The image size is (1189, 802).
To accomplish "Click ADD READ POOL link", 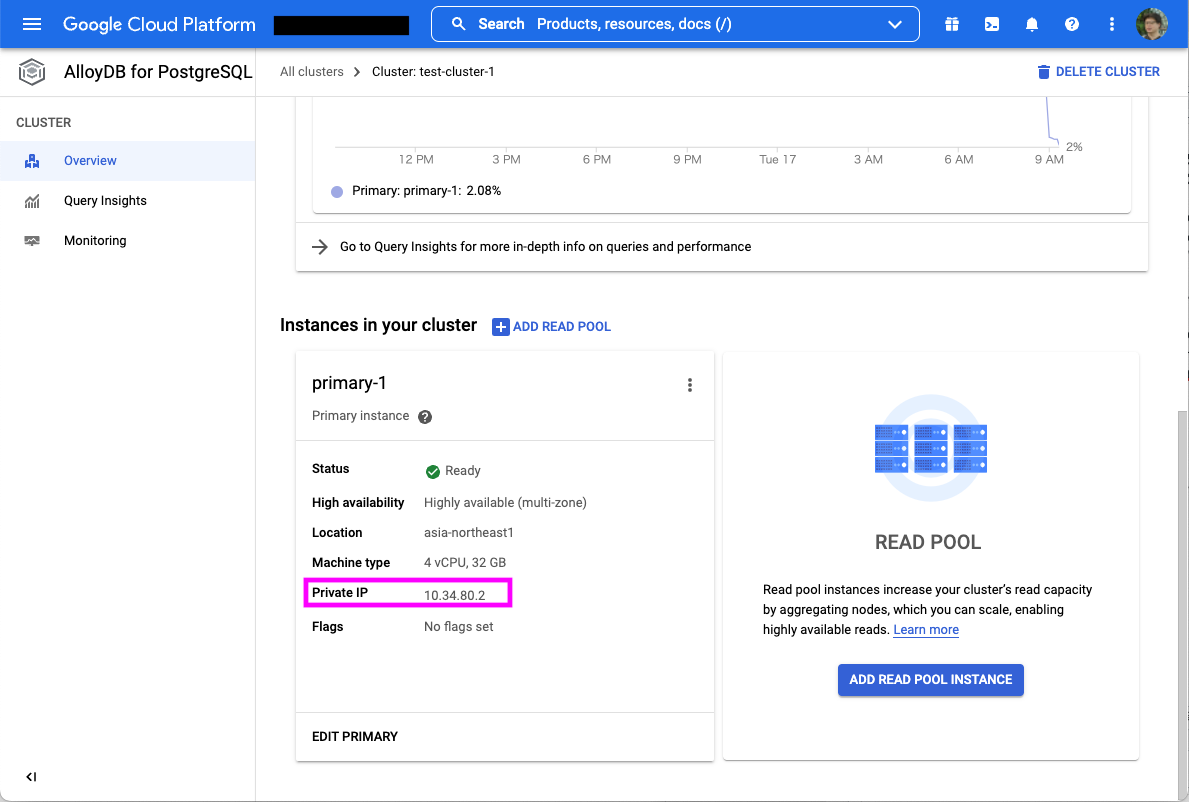I will click(x=551, y=327).
